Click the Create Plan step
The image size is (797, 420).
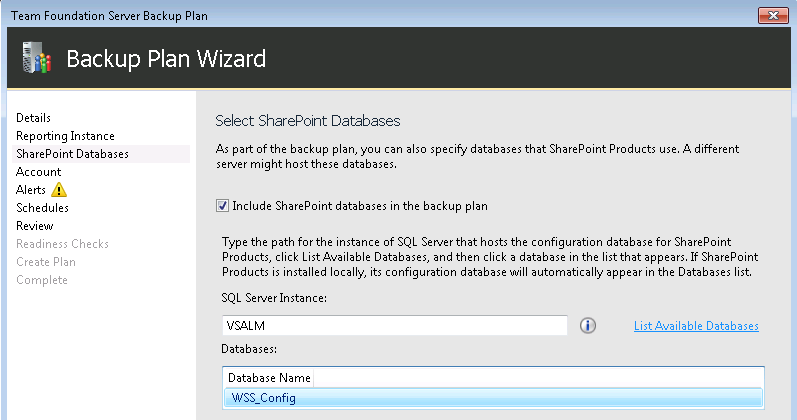45,262
